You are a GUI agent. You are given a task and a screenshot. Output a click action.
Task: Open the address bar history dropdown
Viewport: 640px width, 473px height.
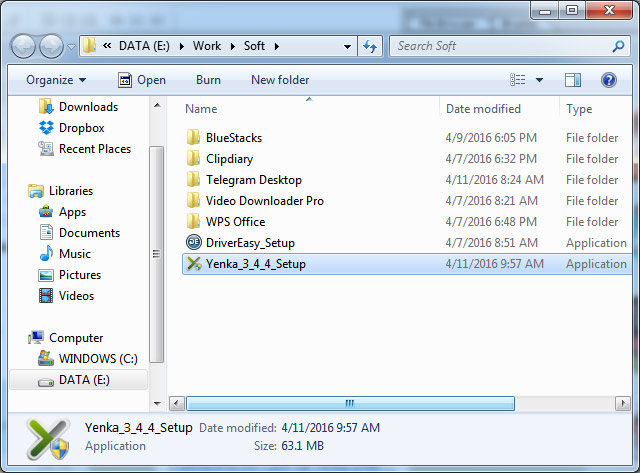347,47
